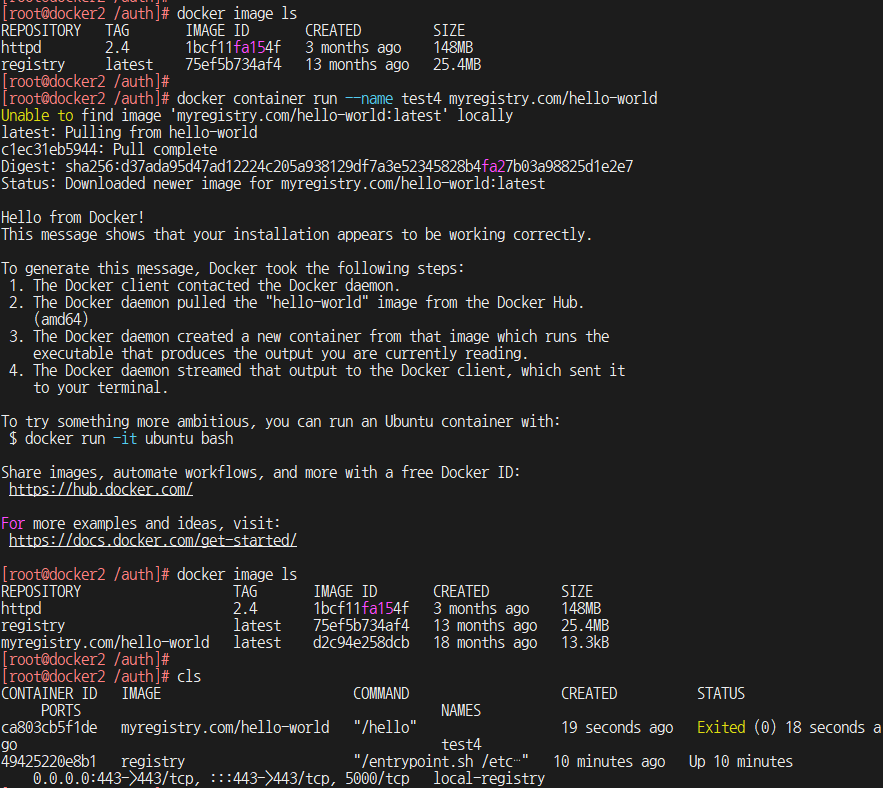The image size is (883, 788).
Task: Click the 'Unable to' yellow warning text
Action: click(x=37, y=115)
